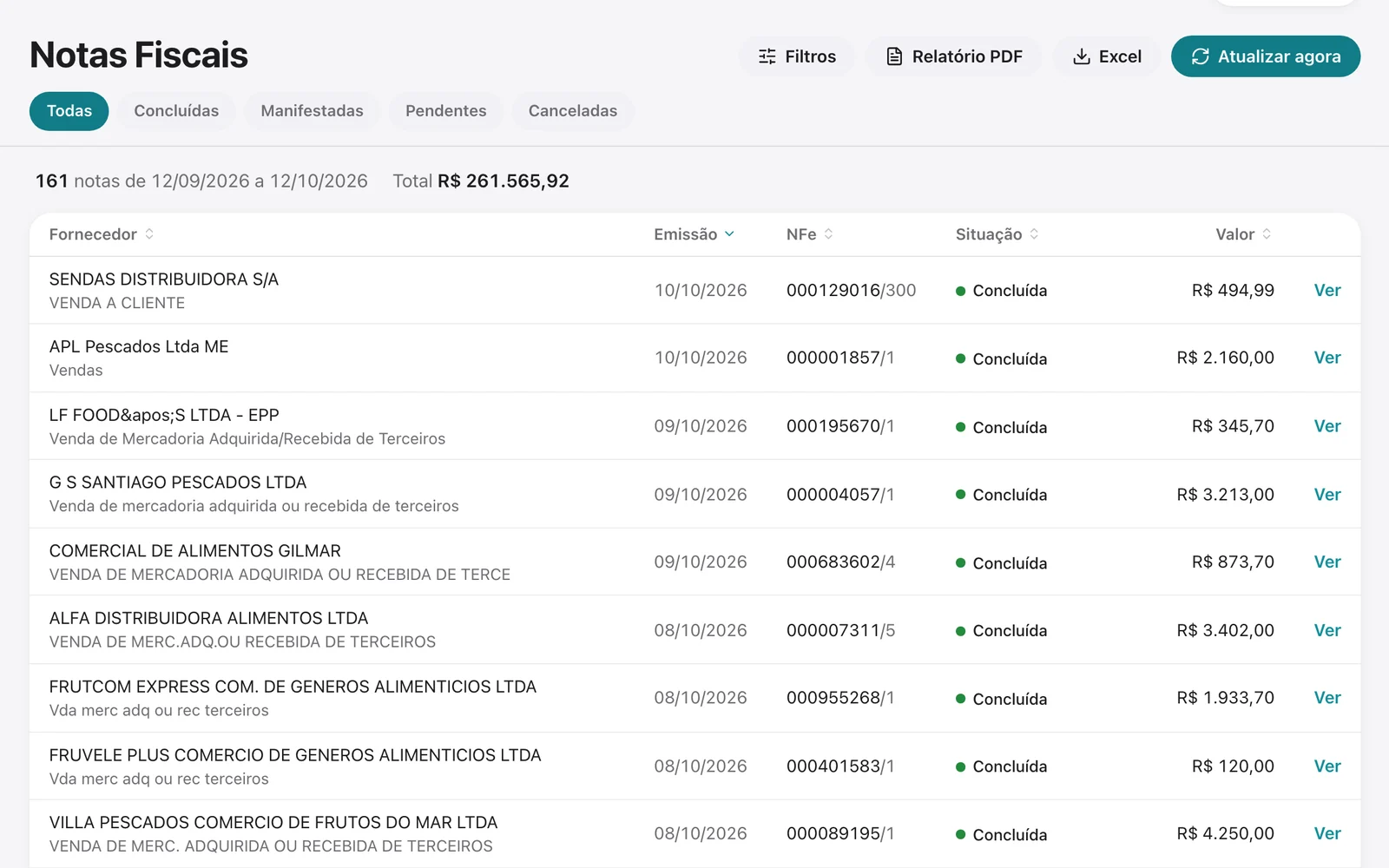
Task: Generate the Relatório PDF report
Action: tap(953, 56)
